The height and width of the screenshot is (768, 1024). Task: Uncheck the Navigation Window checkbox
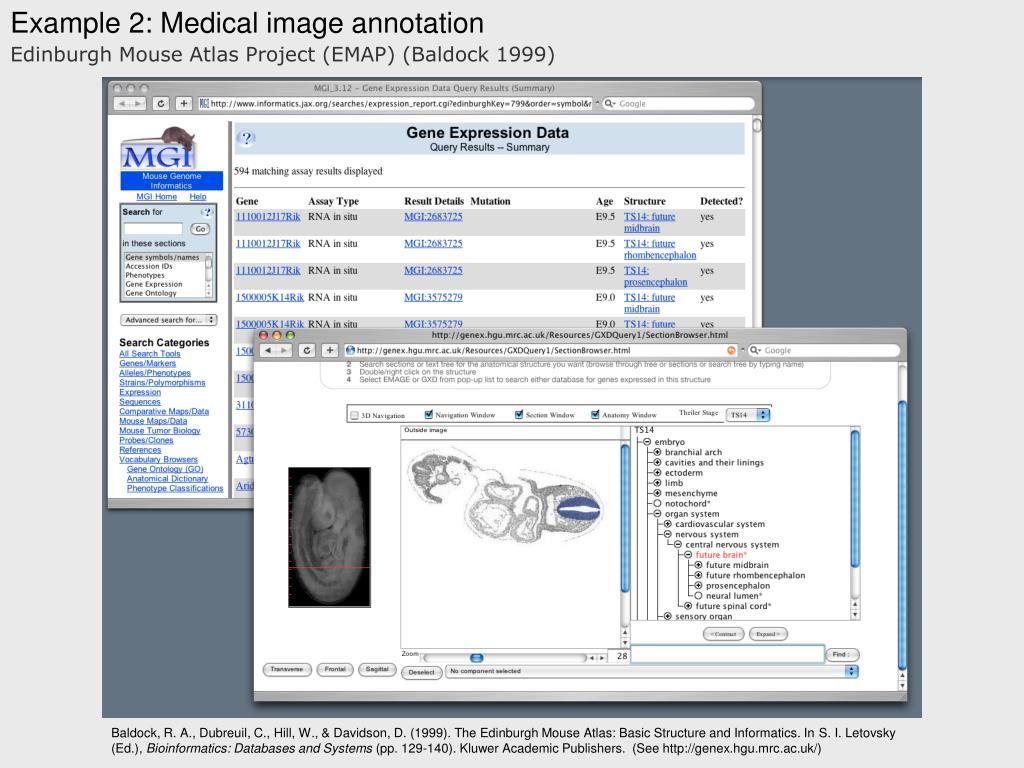click(x=428, y=415)
